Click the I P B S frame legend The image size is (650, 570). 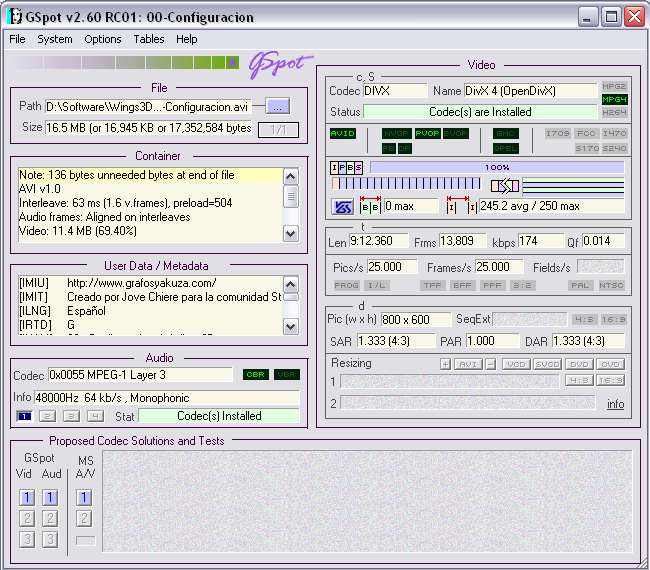click(x=347, y=168)
